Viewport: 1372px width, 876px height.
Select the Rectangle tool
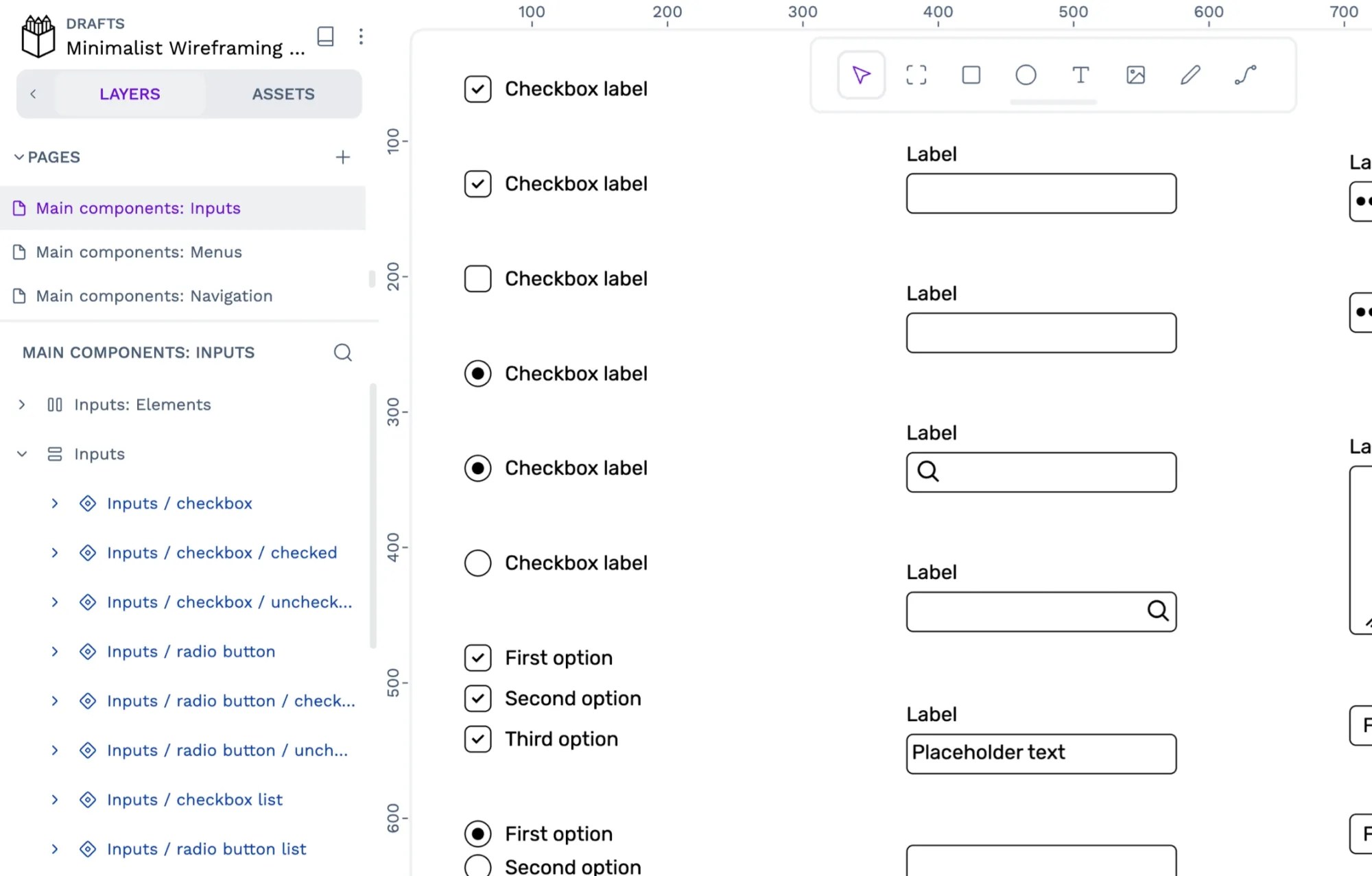tap(971, 75)
